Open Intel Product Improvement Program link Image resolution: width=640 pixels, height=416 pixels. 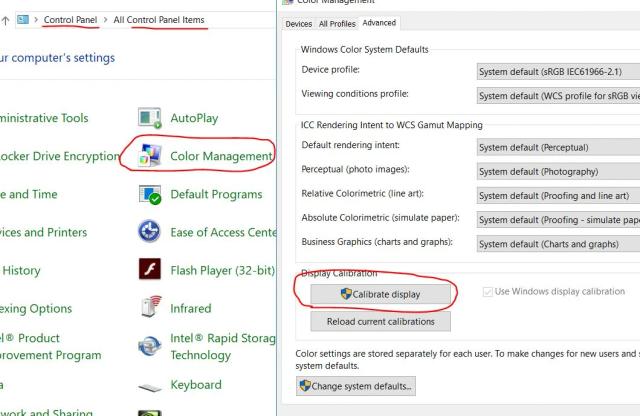[51, 347]
